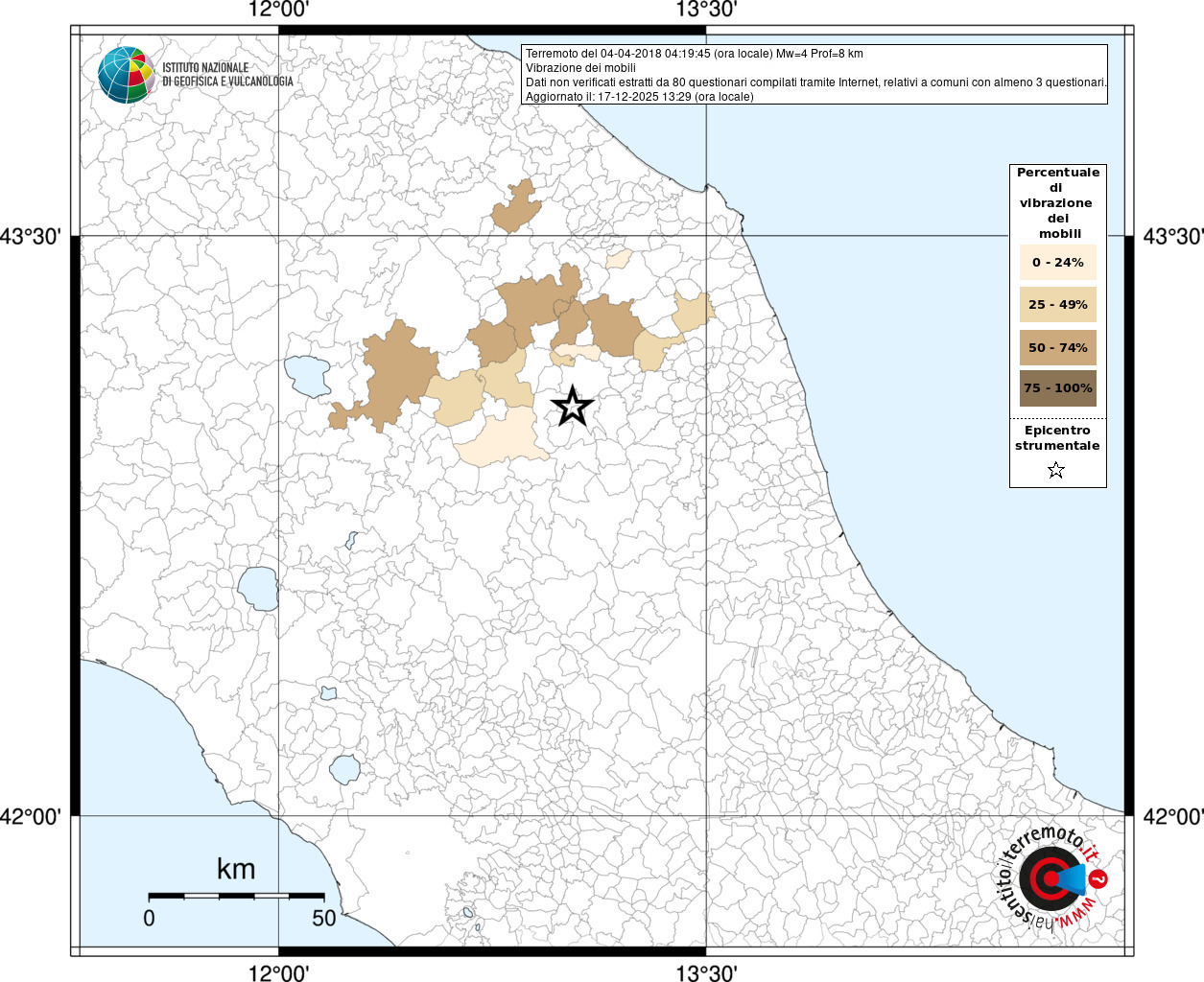Click the haisentitoilterremoto.it target logo

1053,879
